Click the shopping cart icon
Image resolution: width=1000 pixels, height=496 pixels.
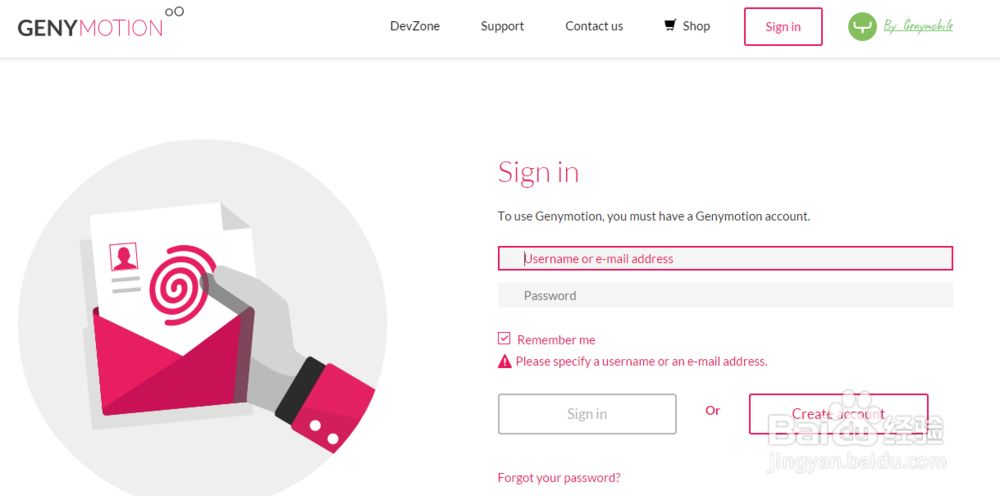pos(670,25)
